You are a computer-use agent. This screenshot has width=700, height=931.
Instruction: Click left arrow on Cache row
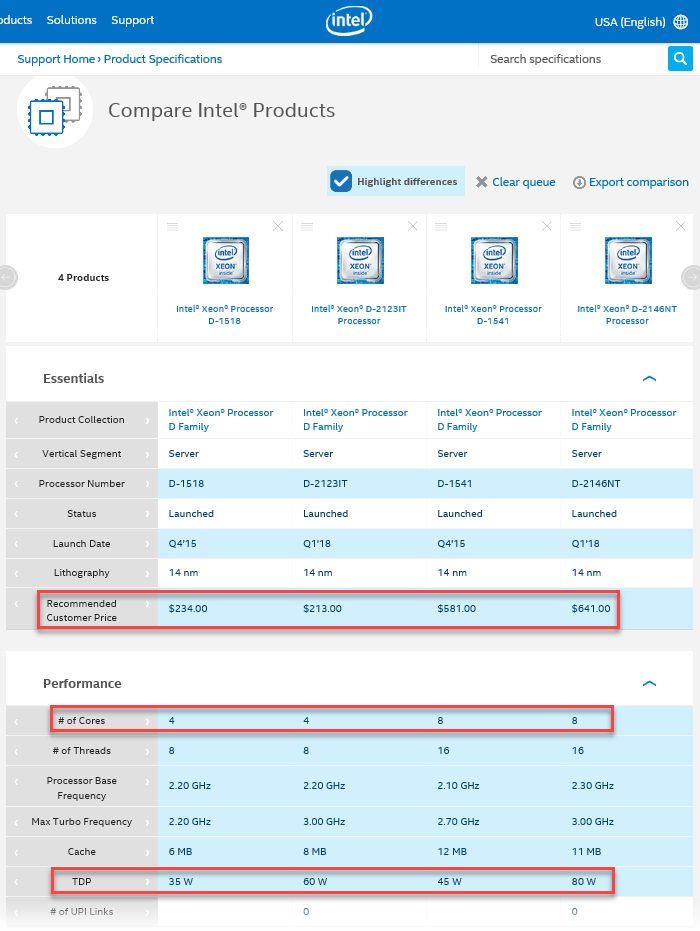16,853
